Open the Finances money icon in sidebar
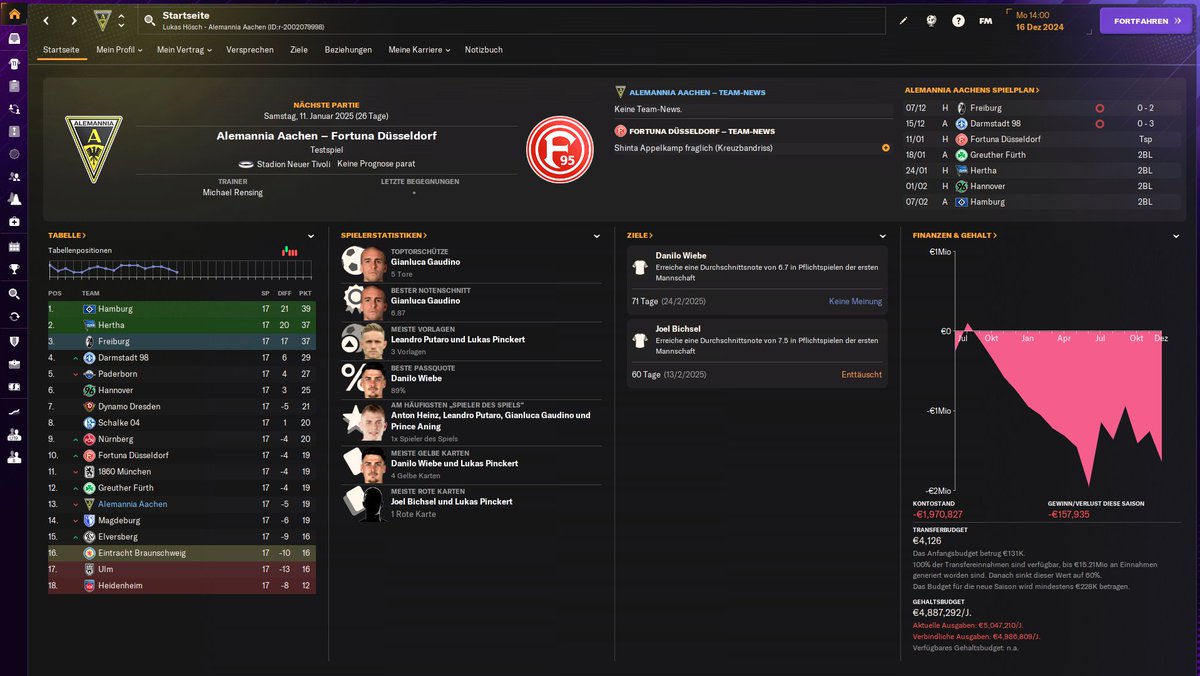This screenshot has width=1200, height=676. (x=14, y=388)
